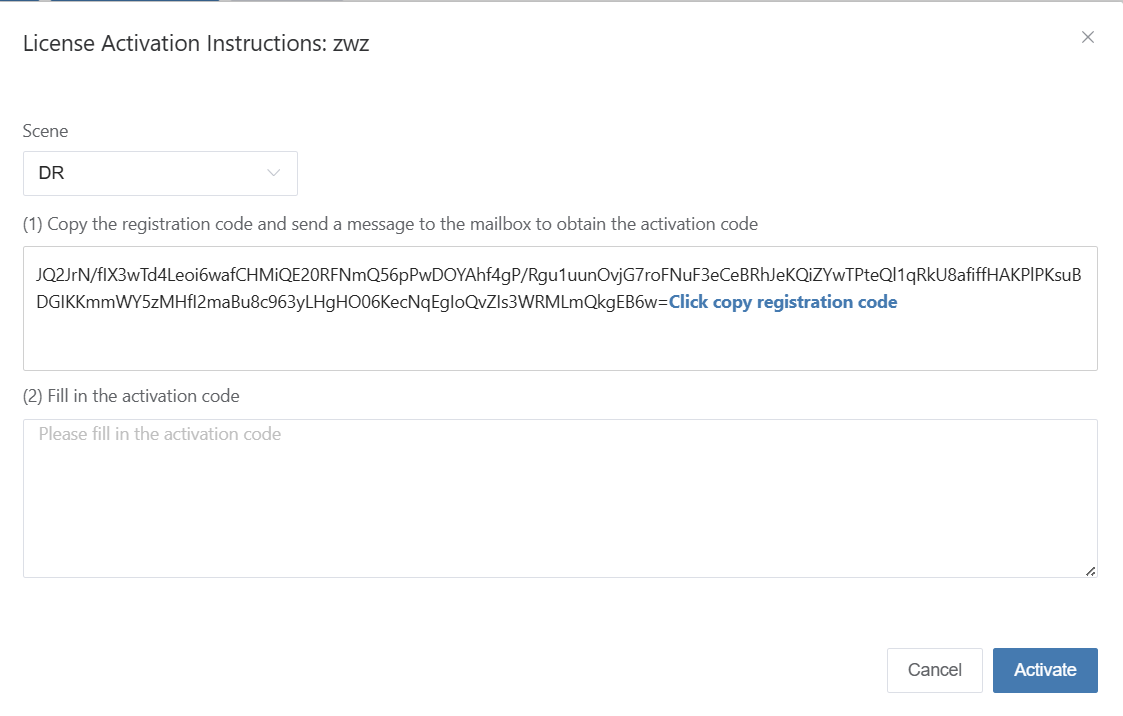The width and height of the screenshot is (1123, 716).
Task: Click the '(2) Fill in the activation code' label
Action: [x=131, y=396]
